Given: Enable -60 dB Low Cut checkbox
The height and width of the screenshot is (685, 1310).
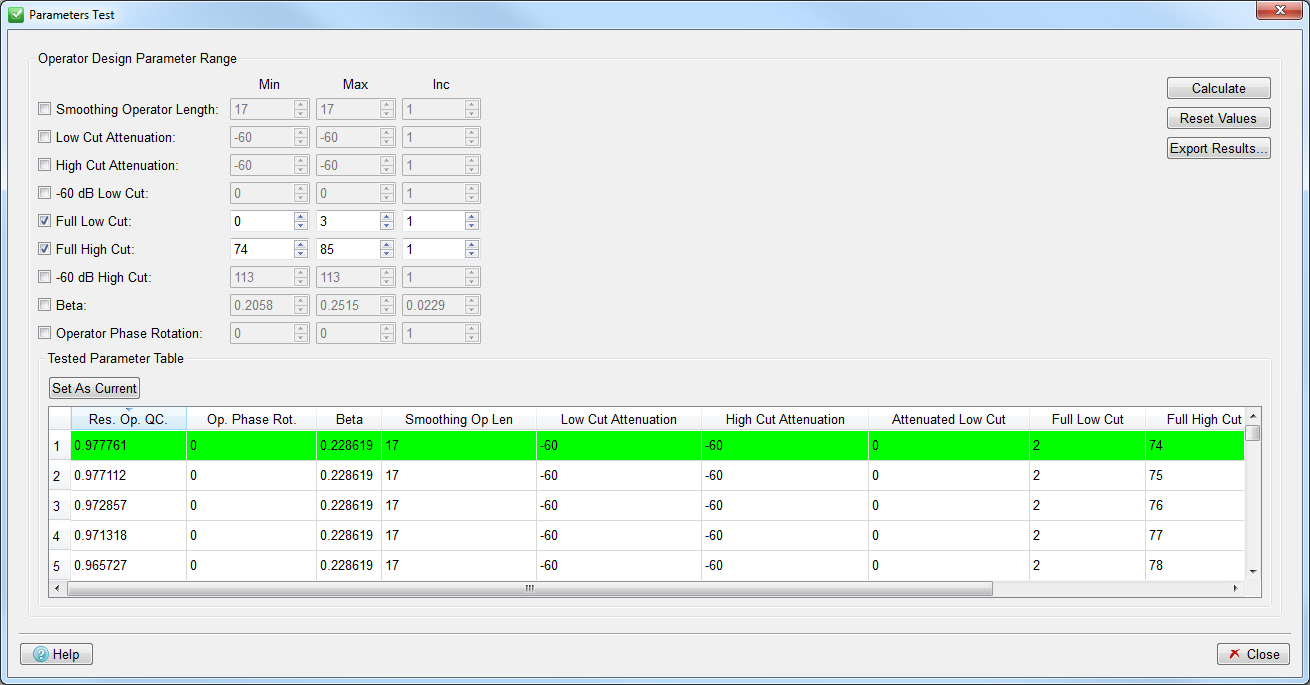Looking at the screenshot, I should (44, 193).
